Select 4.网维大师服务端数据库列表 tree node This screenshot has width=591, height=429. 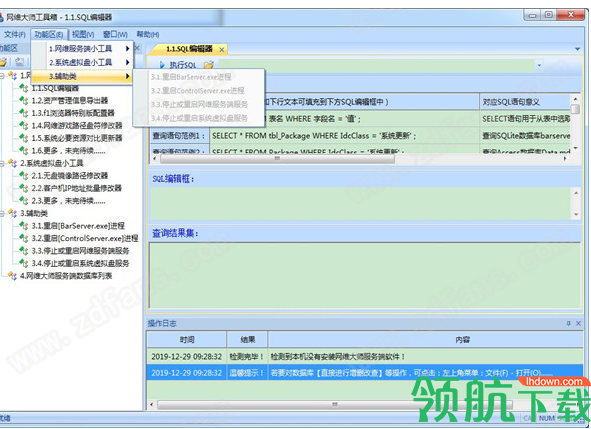tap(66, 276)
